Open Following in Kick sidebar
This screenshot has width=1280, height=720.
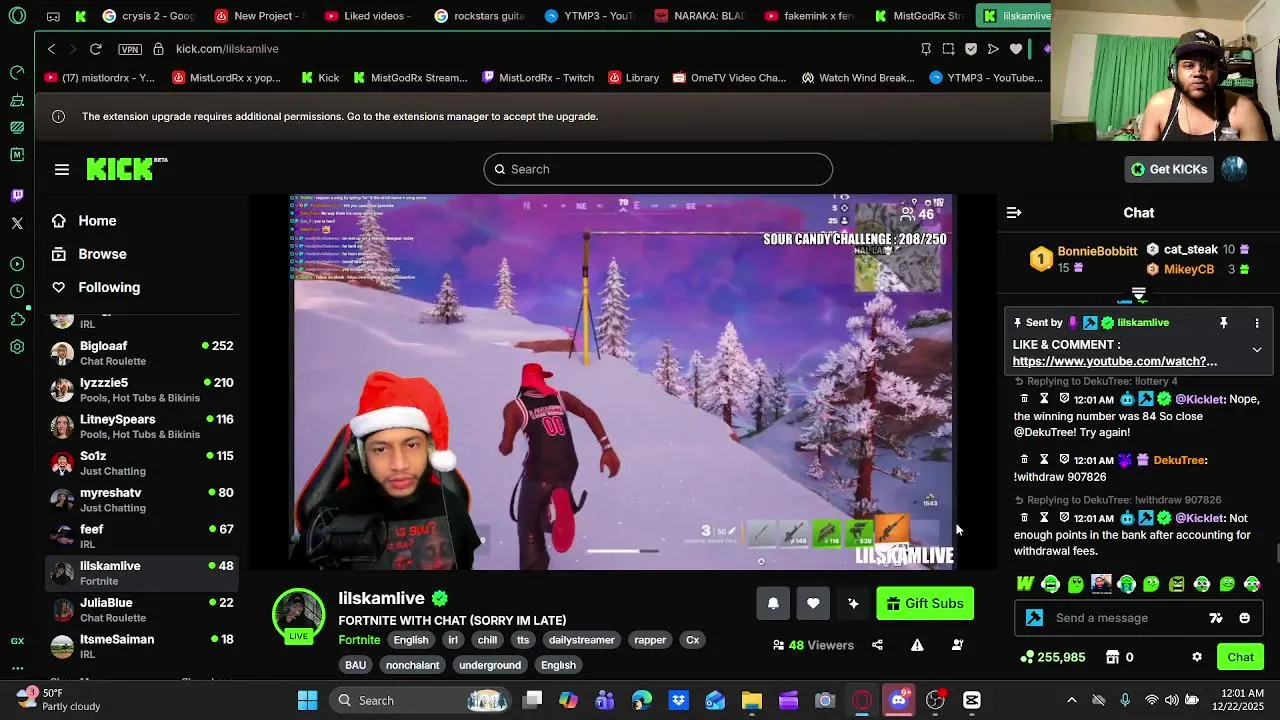(x=109, y=287)
